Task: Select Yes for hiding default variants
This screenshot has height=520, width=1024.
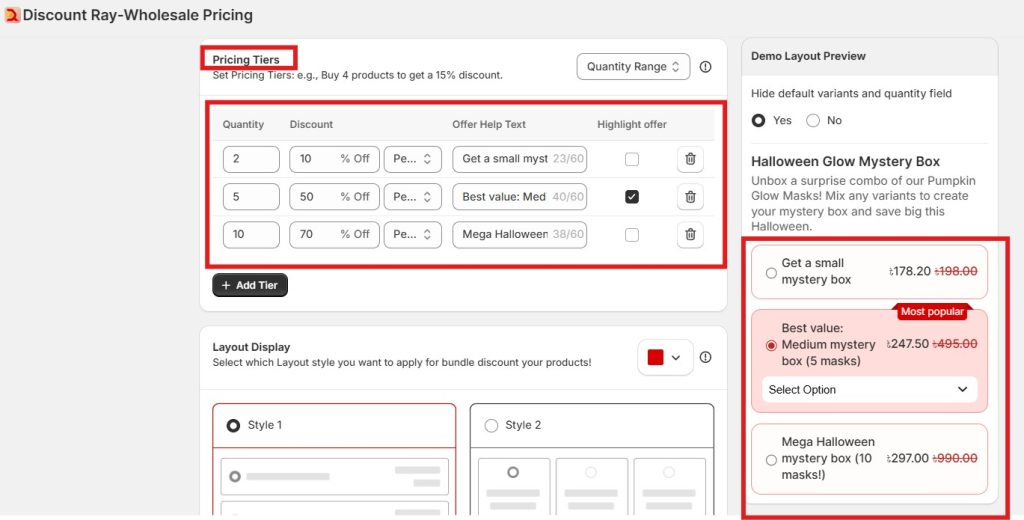Action: 759,120
